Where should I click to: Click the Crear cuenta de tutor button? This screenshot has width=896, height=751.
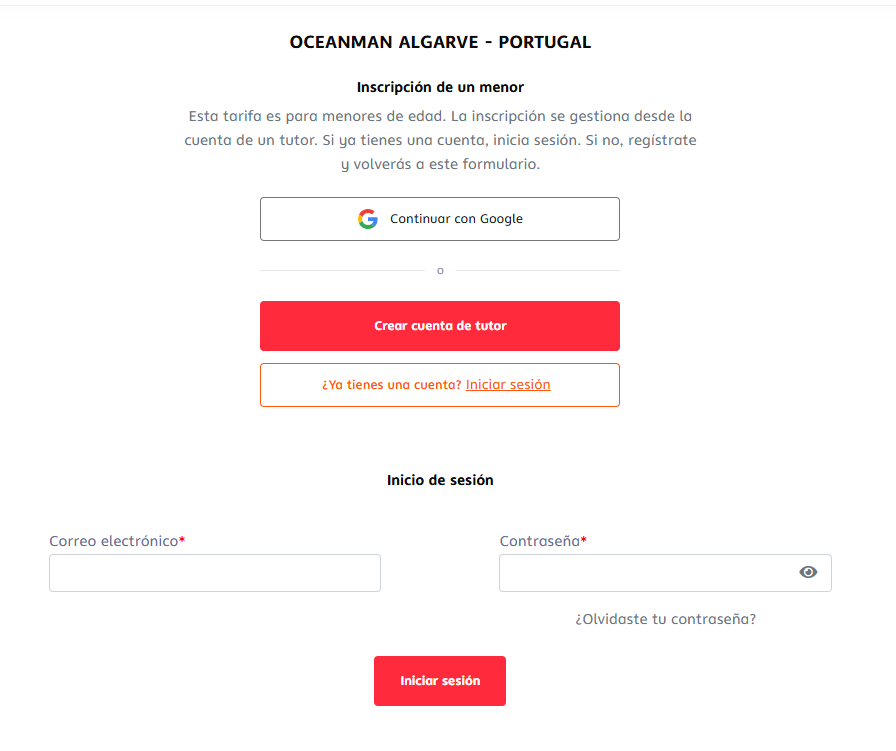coord(440,326)
